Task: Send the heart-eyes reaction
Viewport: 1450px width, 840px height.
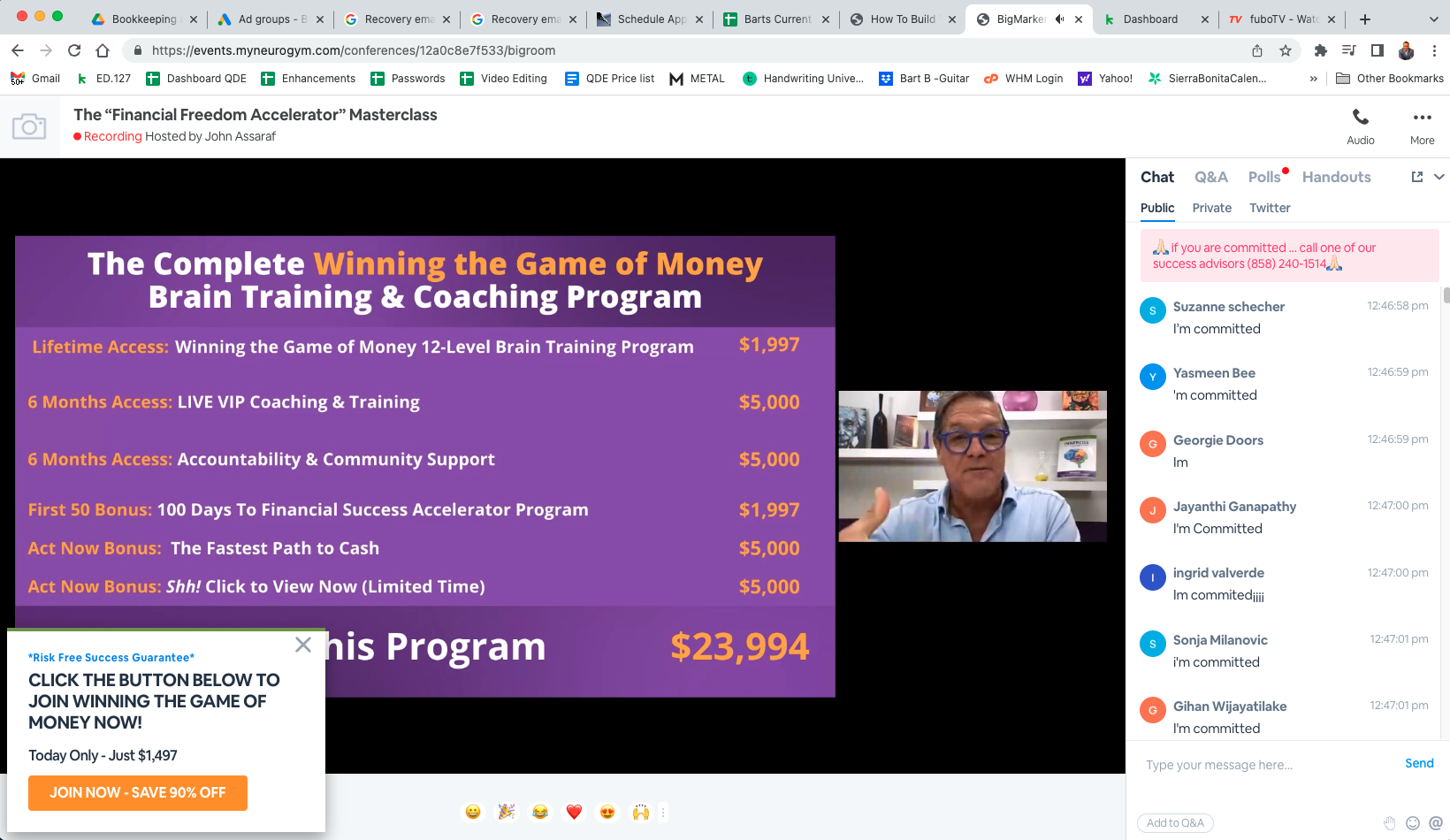Action: pyautogui.click(x=607, y=812)
